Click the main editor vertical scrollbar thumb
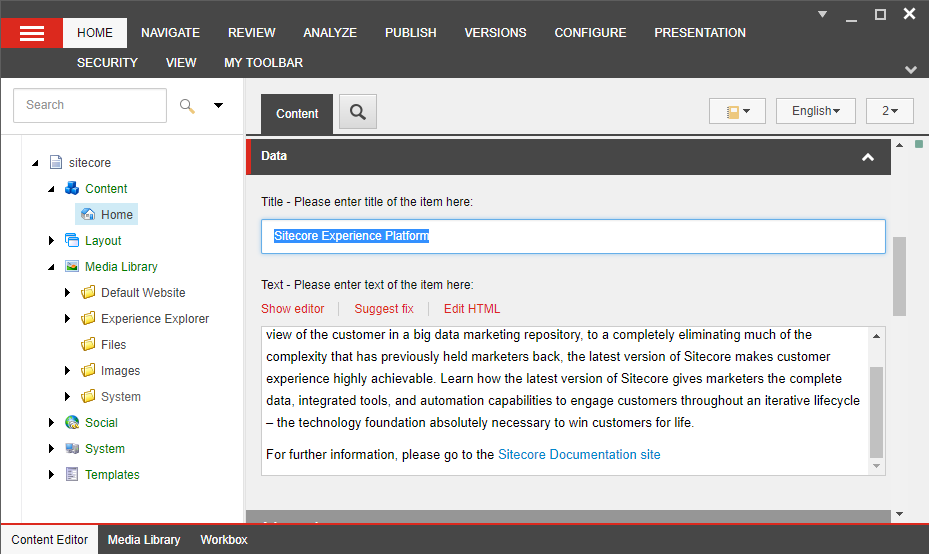 click(x=899, y=276)
